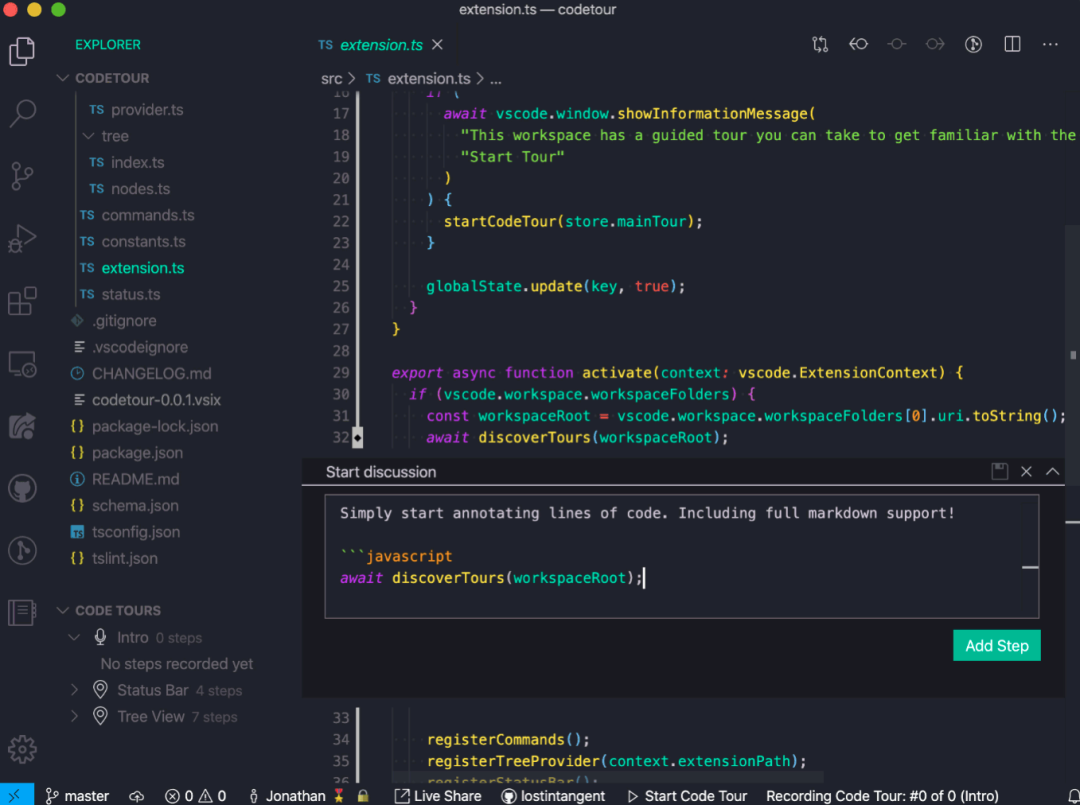Open index.ts in the explorer

[x=137, y=163]
